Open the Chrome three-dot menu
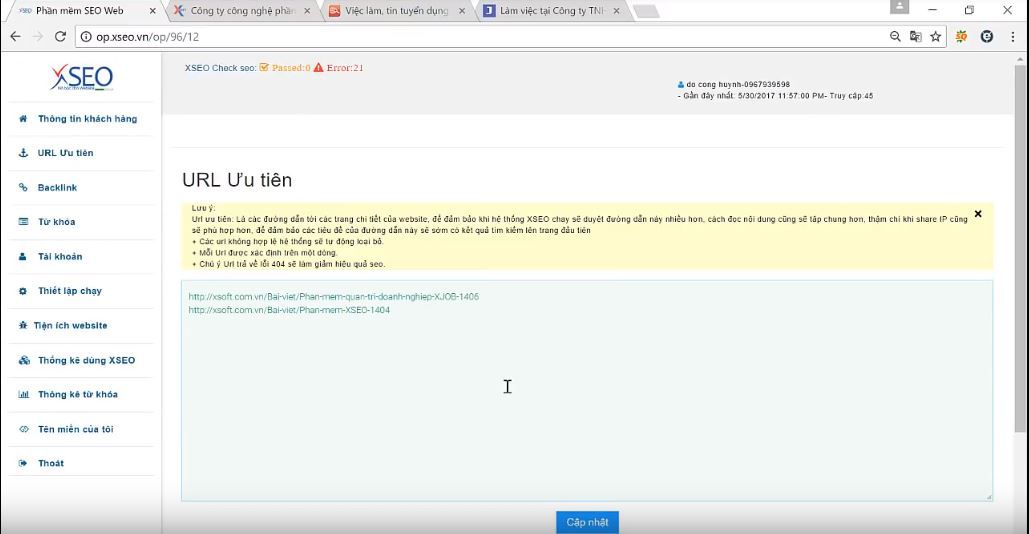Viewport: 1029px width, 534px height. (x=1013, y=37)
